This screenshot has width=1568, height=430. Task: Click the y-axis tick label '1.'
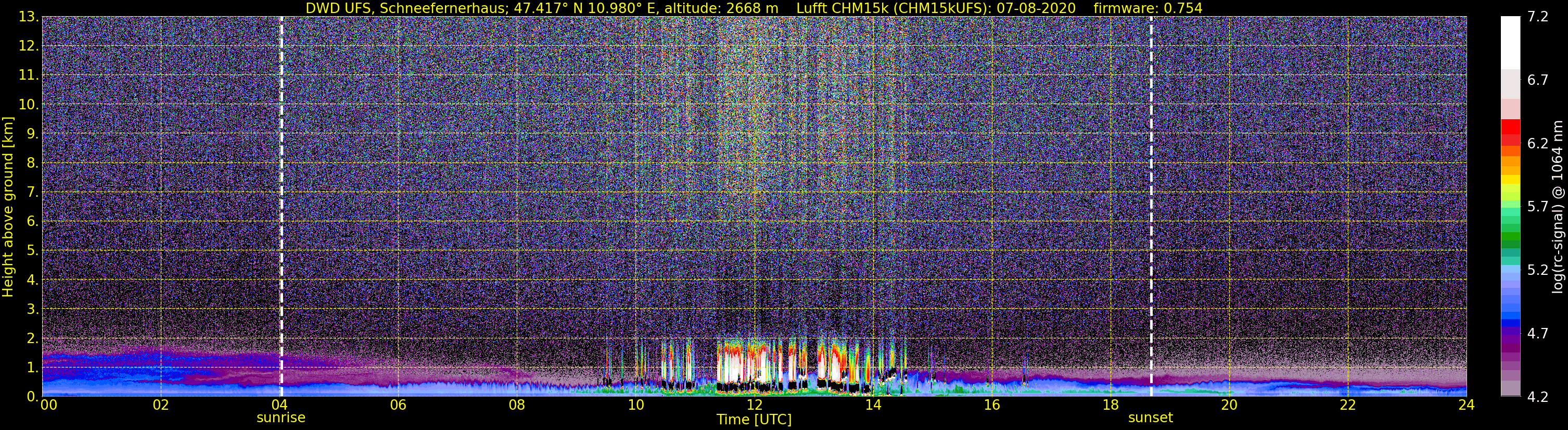click(x=33, y=367)
